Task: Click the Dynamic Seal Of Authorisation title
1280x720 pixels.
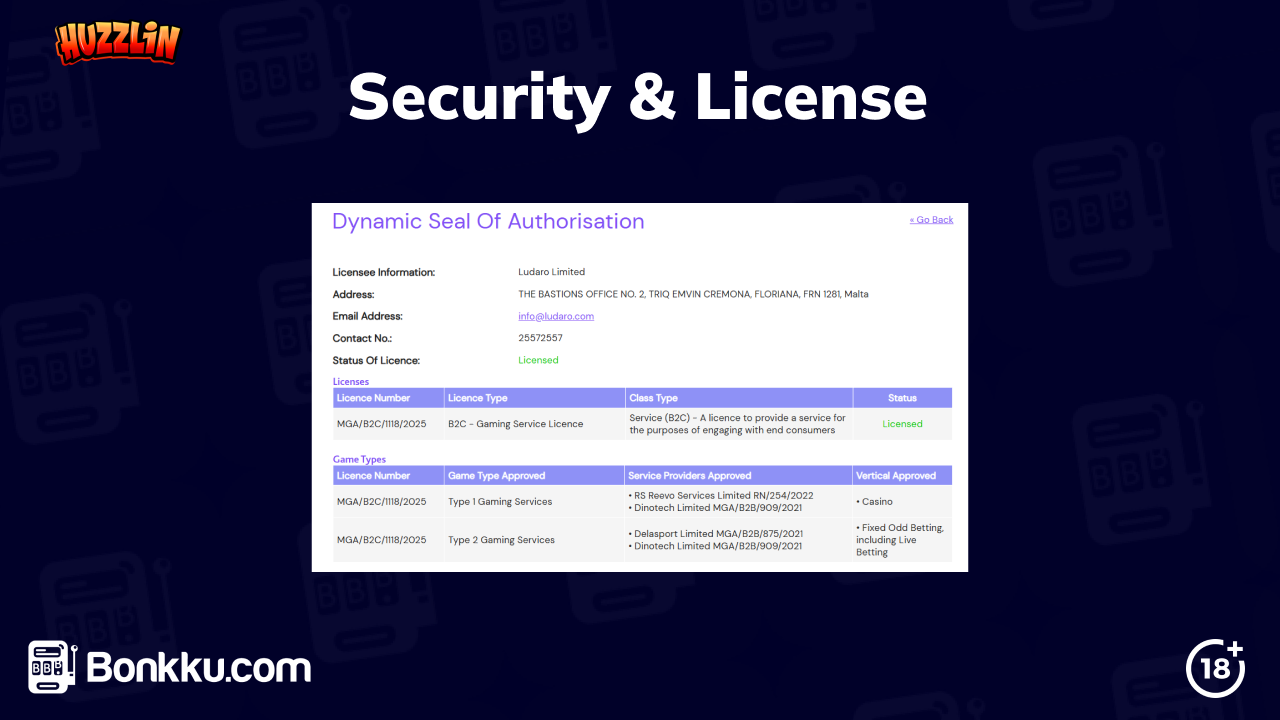Action: (x=488, y=221)
